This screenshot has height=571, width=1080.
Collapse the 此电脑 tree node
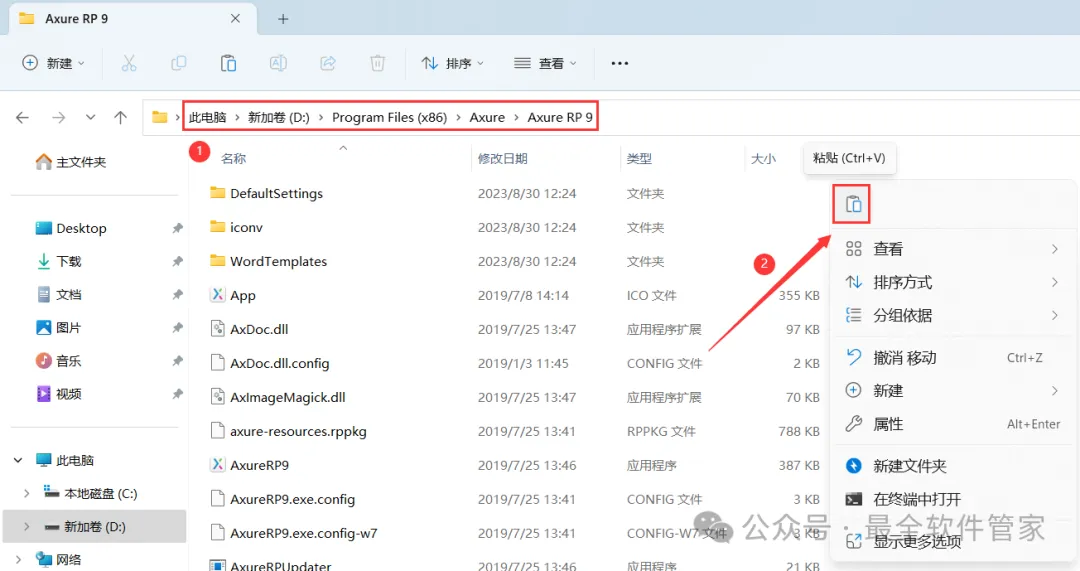(19, 460)
